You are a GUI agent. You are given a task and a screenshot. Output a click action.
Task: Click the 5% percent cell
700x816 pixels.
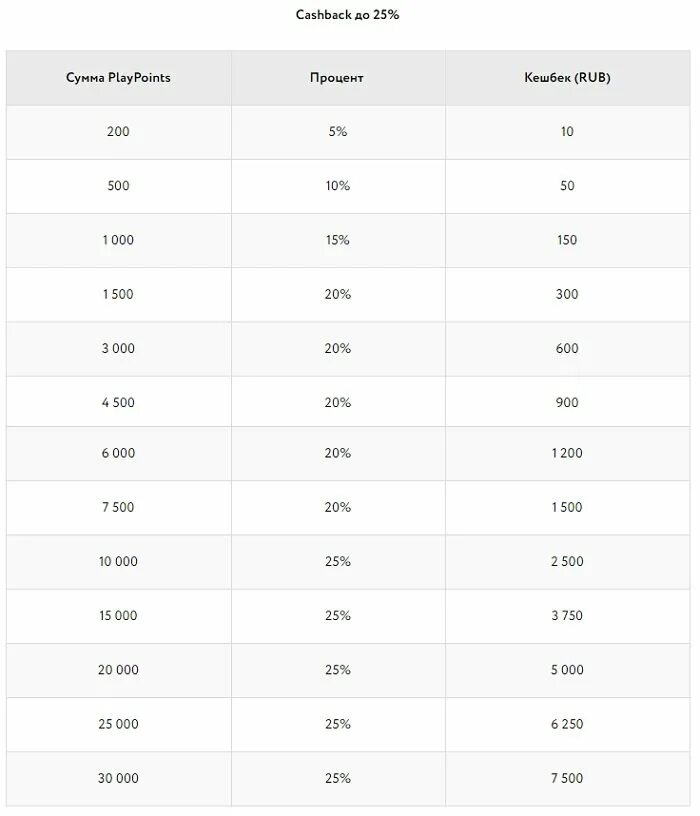point(337,132)
